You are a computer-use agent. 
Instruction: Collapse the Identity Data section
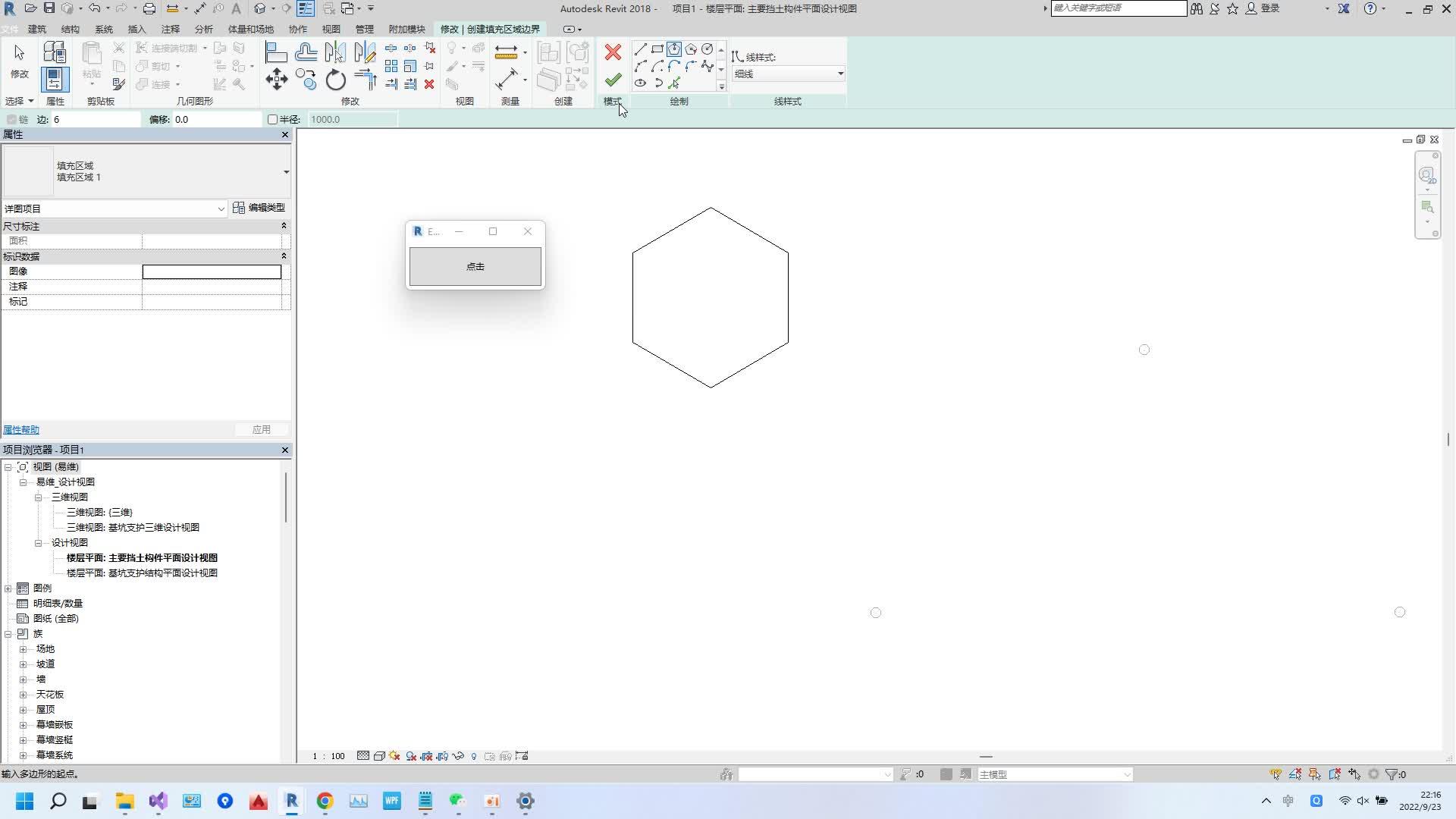[284, 256]
